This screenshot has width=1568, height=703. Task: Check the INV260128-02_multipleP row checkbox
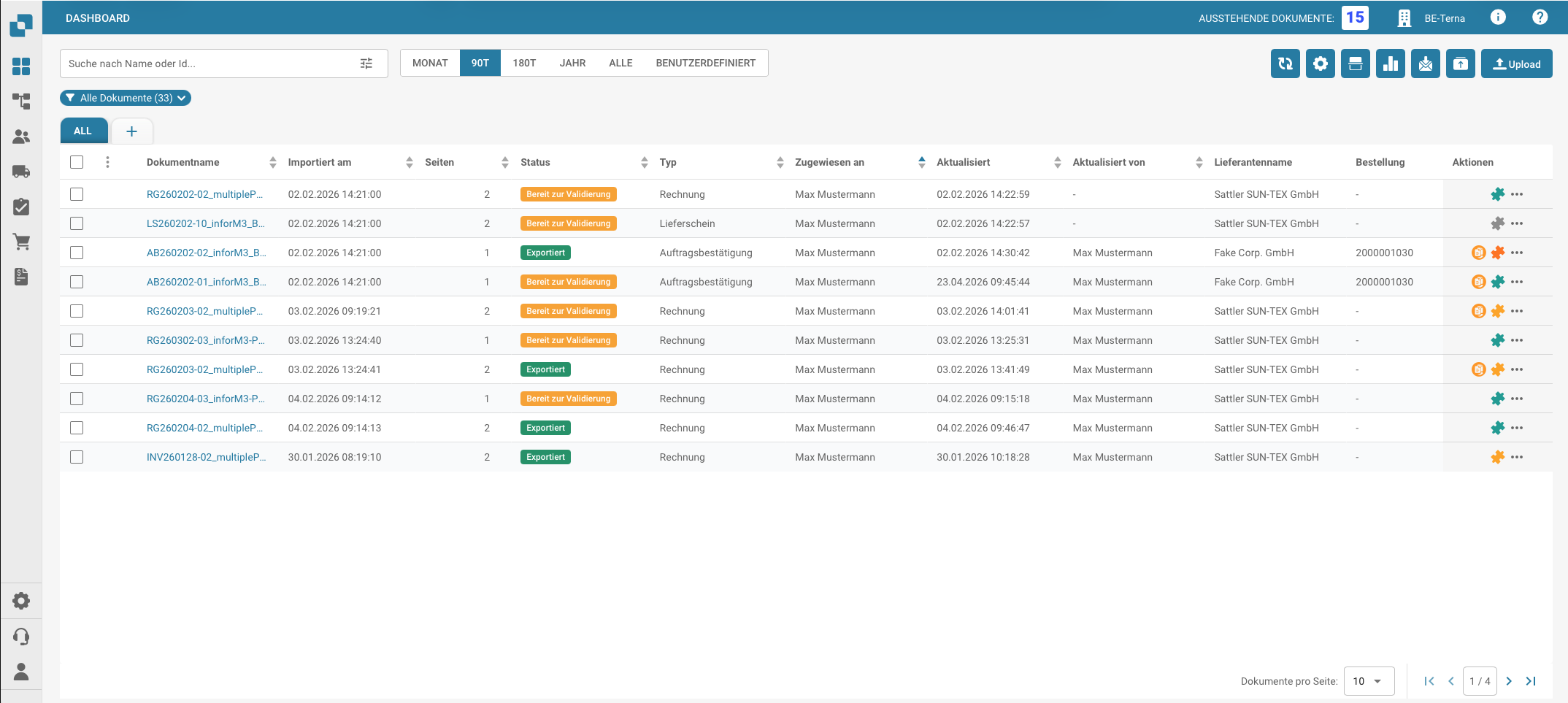77,457
